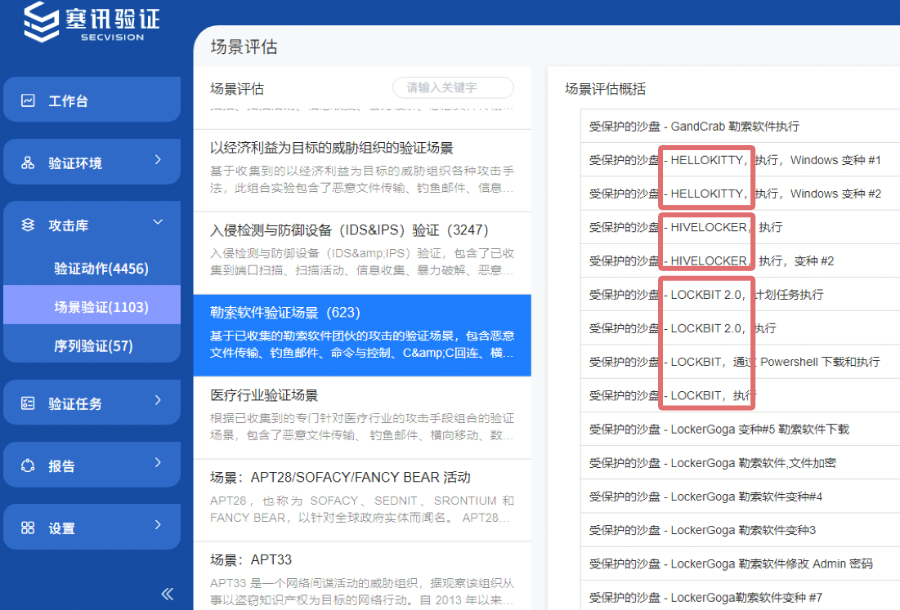Screen dimensions: 900x610
Task: Open 工作台 menu item
Action: click(x=92, y=100)
